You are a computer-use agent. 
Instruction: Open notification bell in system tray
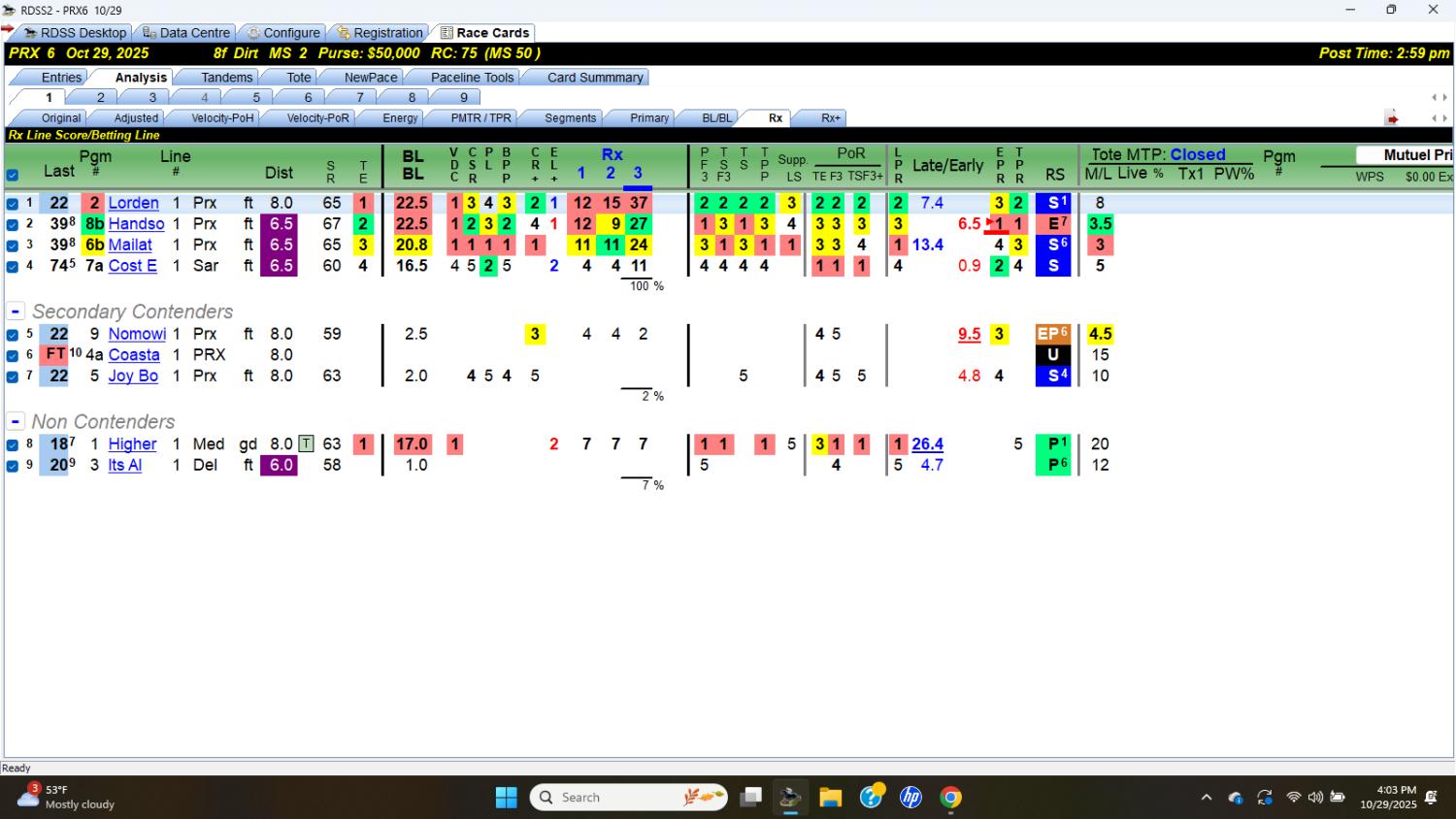pos(1431,798)
